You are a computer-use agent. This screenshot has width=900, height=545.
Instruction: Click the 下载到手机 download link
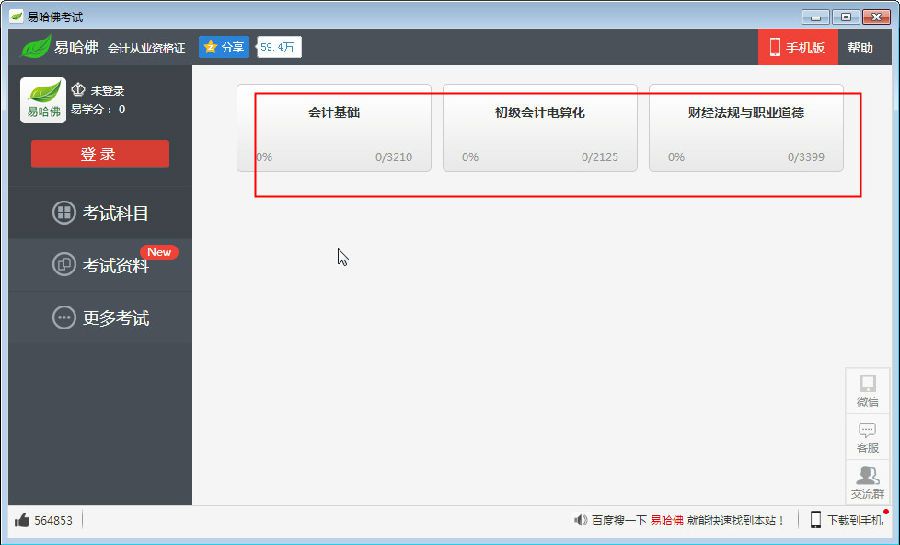[x=855, y=520]
